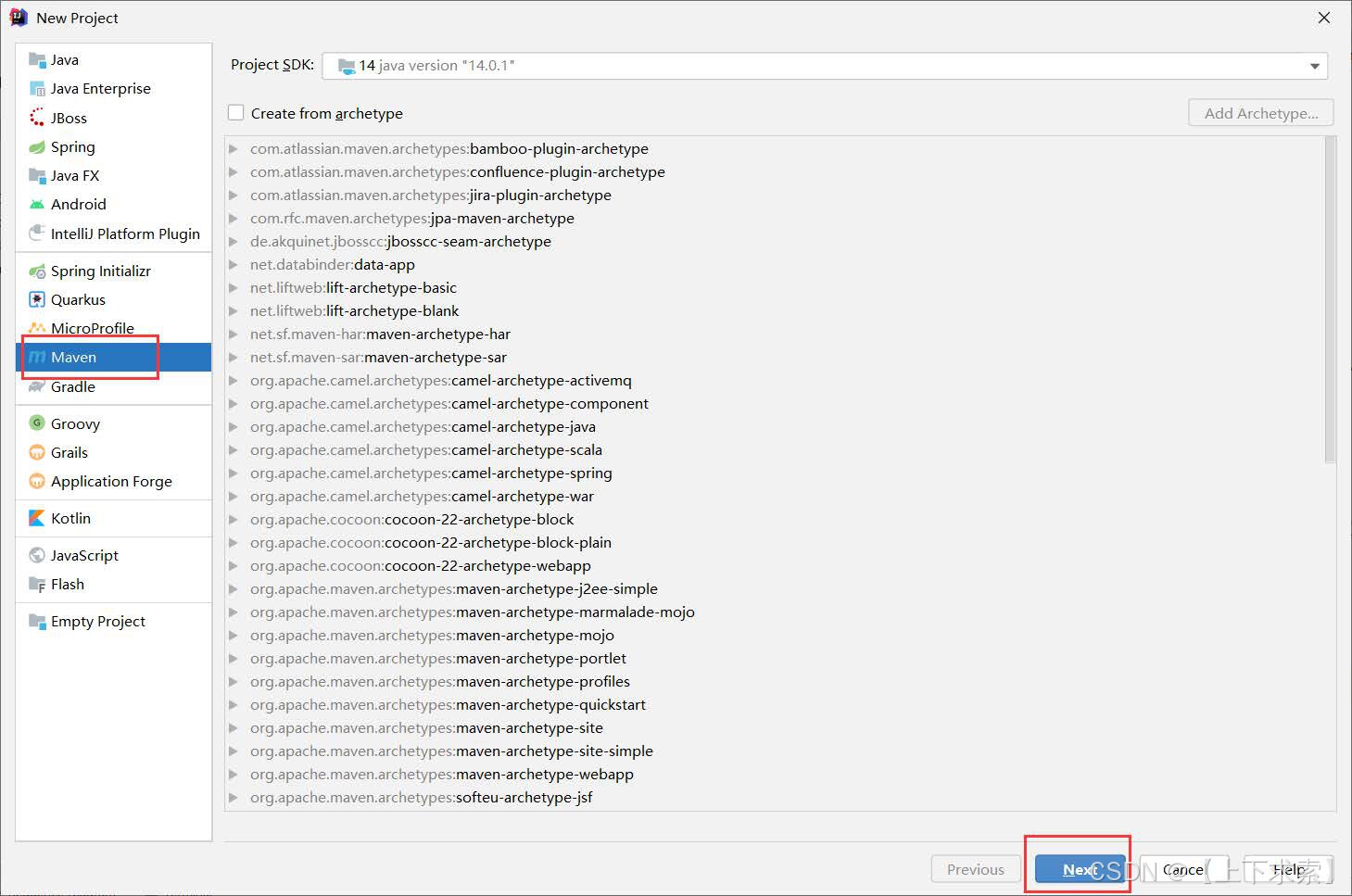Click the SDK folder icon in combo box
The image size is (1352, 896).
point(347,66)
